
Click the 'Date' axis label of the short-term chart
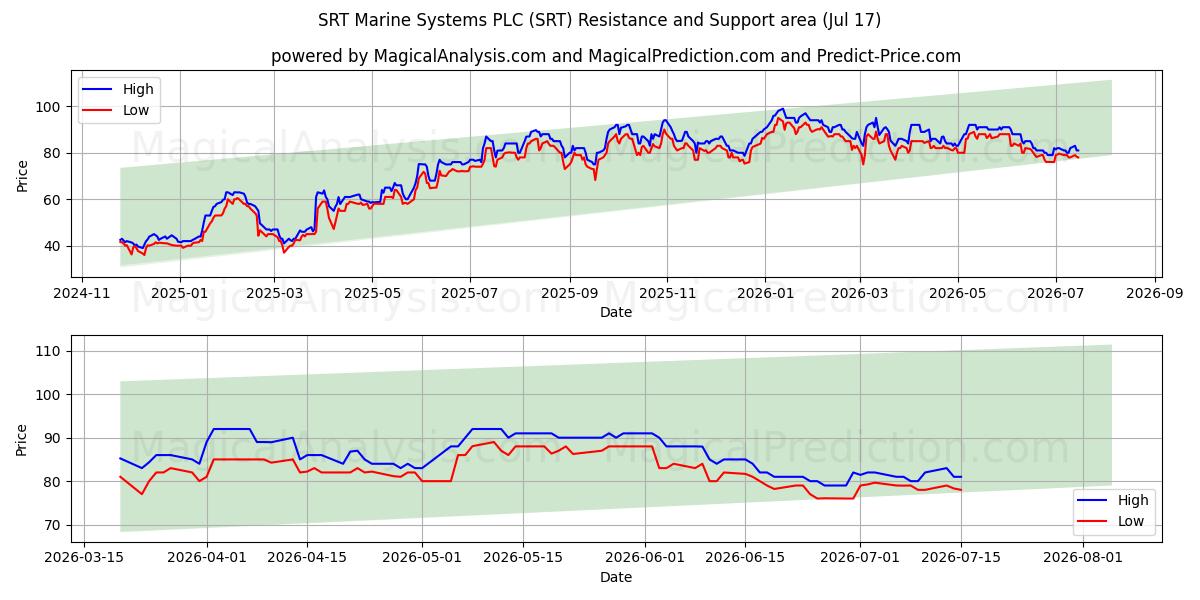tap(615, 578)
